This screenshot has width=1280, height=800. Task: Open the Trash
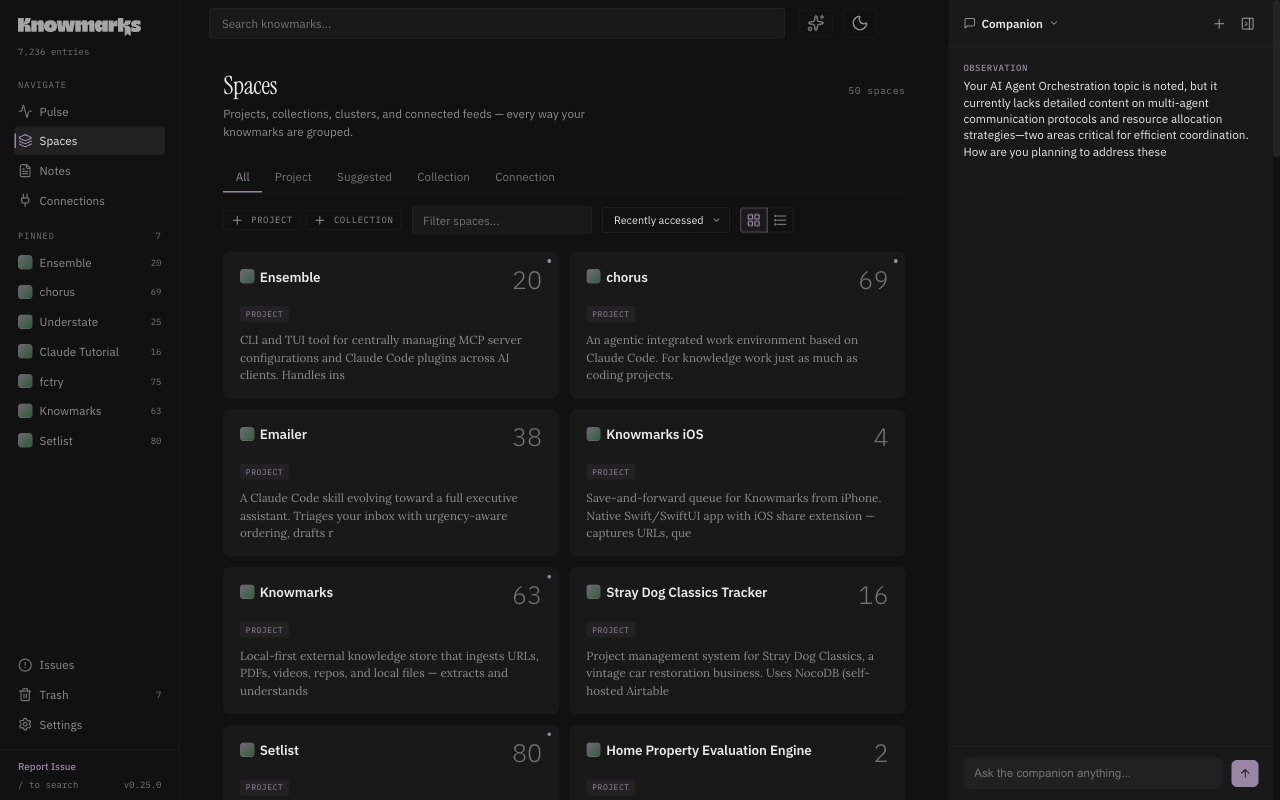90,695
